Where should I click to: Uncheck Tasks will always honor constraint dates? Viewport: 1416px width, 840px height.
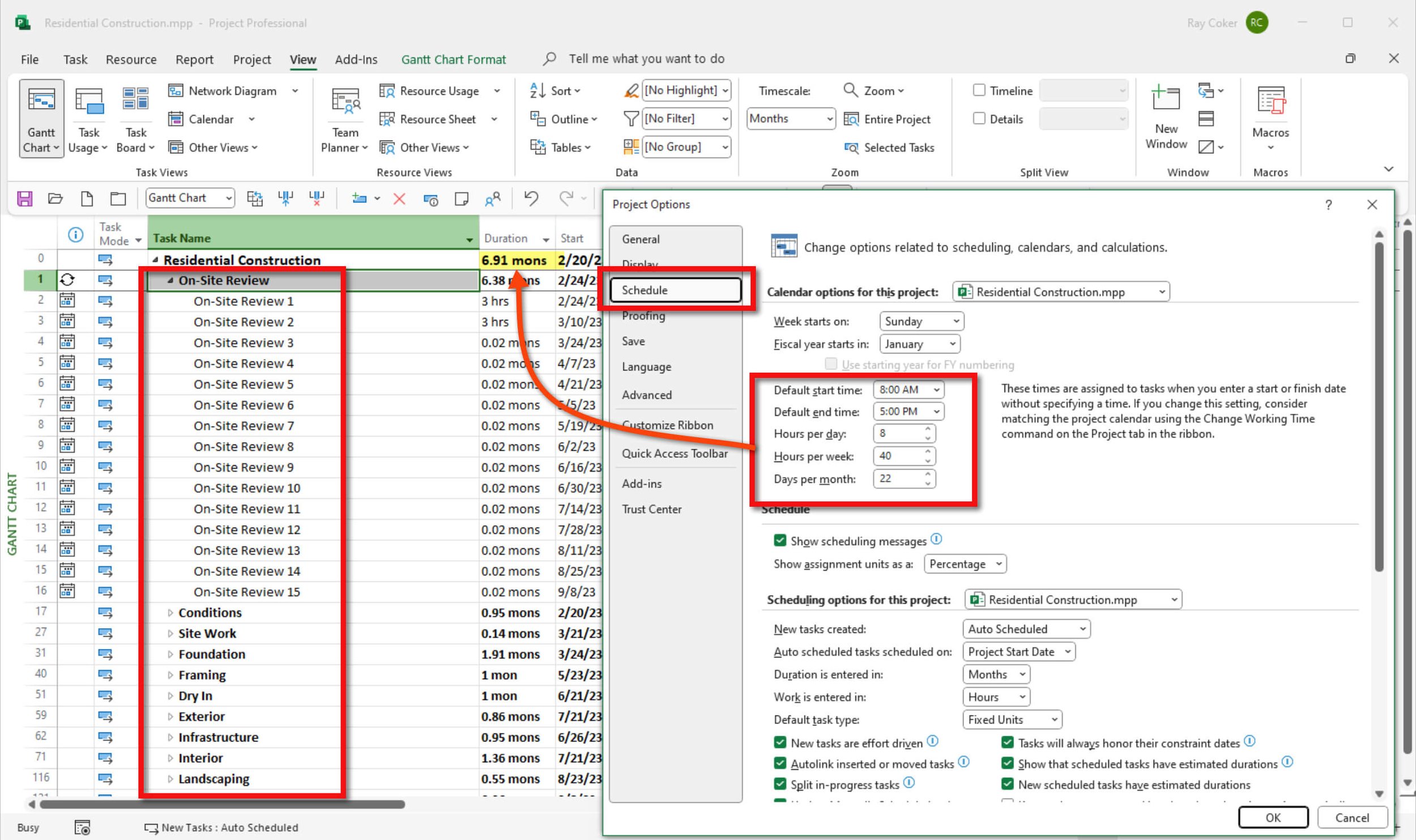click(x=1007, y=743)
